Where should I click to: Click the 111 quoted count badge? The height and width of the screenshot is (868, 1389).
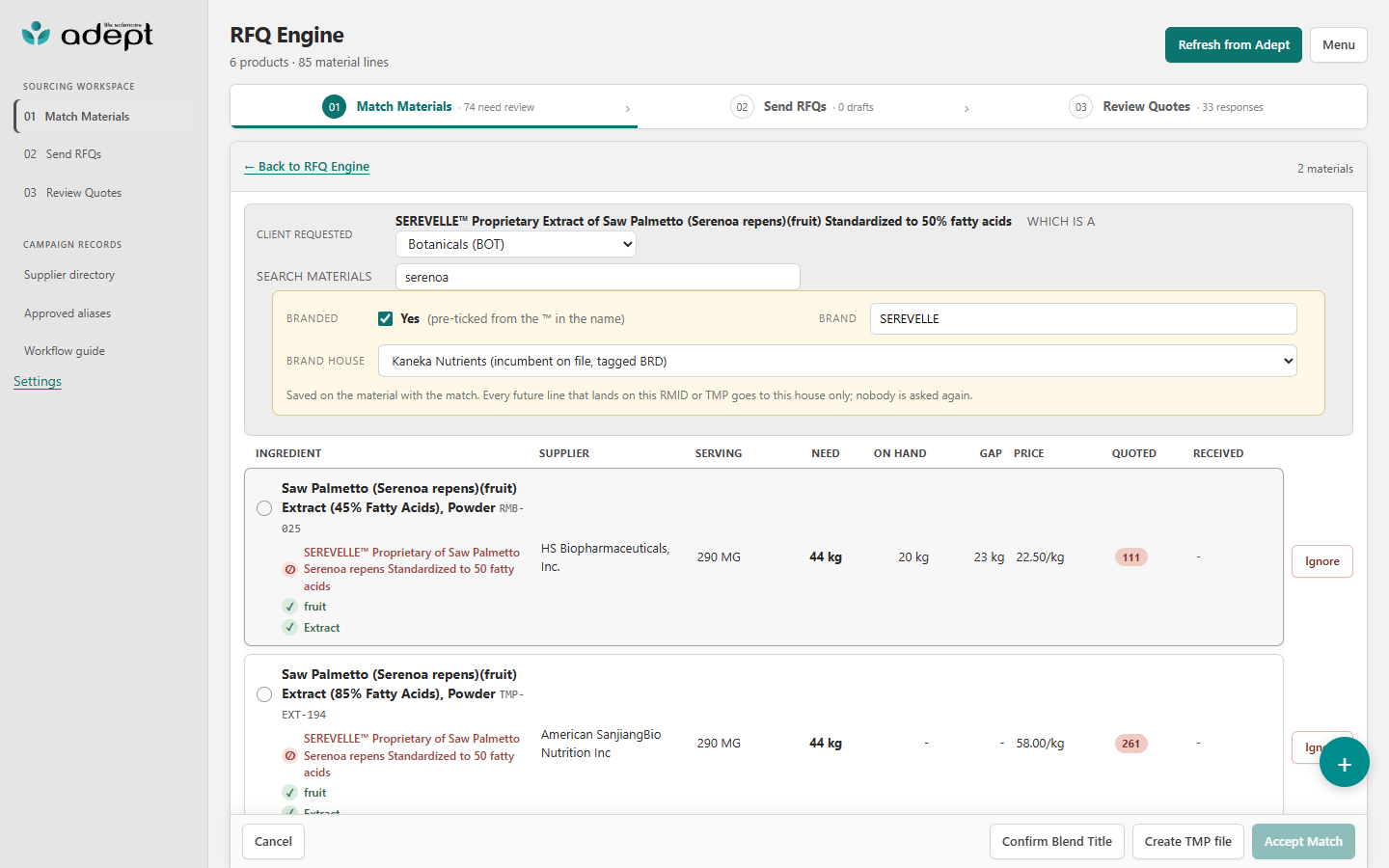pyautogui.click(x=1131, y=557)
